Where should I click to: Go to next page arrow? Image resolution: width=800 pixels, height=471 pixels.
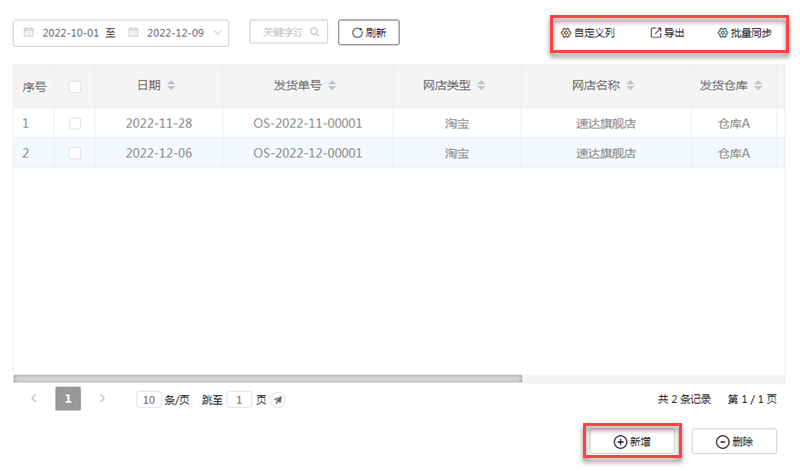pos(102,399)
